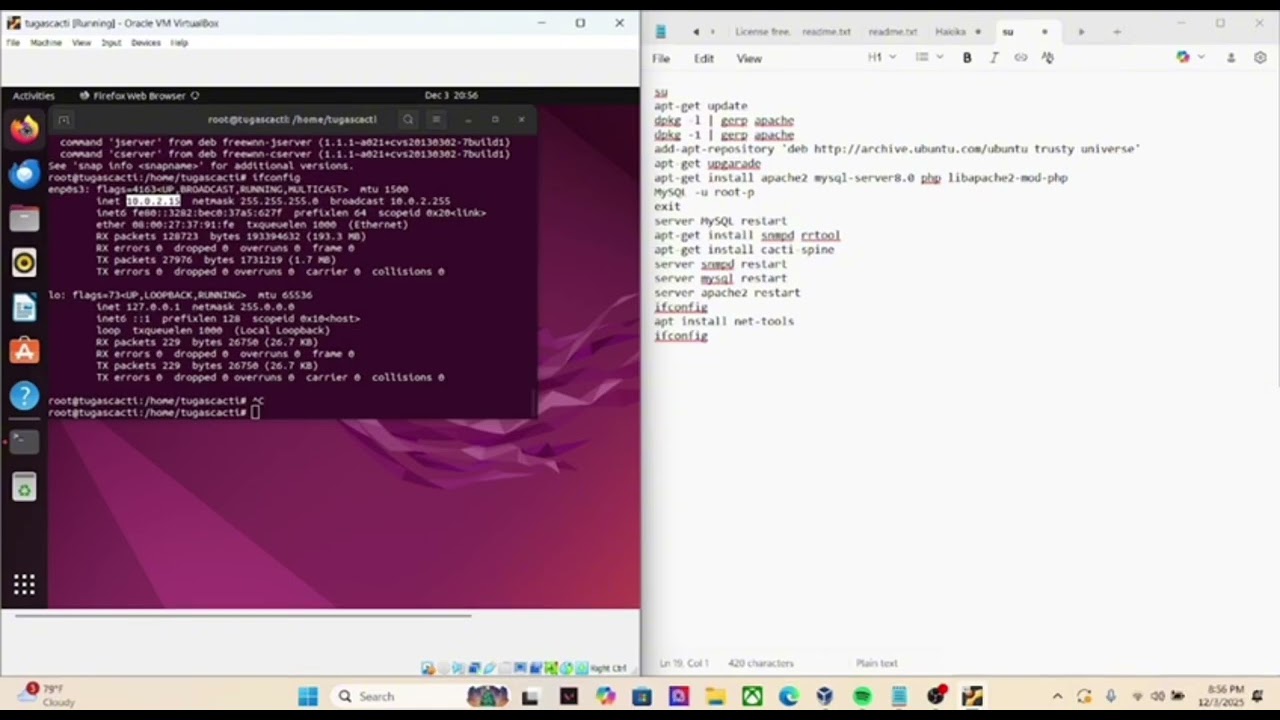Open the Windows Start menu
The height and width of the screenshot is (720, 1280).
(308, 697)
